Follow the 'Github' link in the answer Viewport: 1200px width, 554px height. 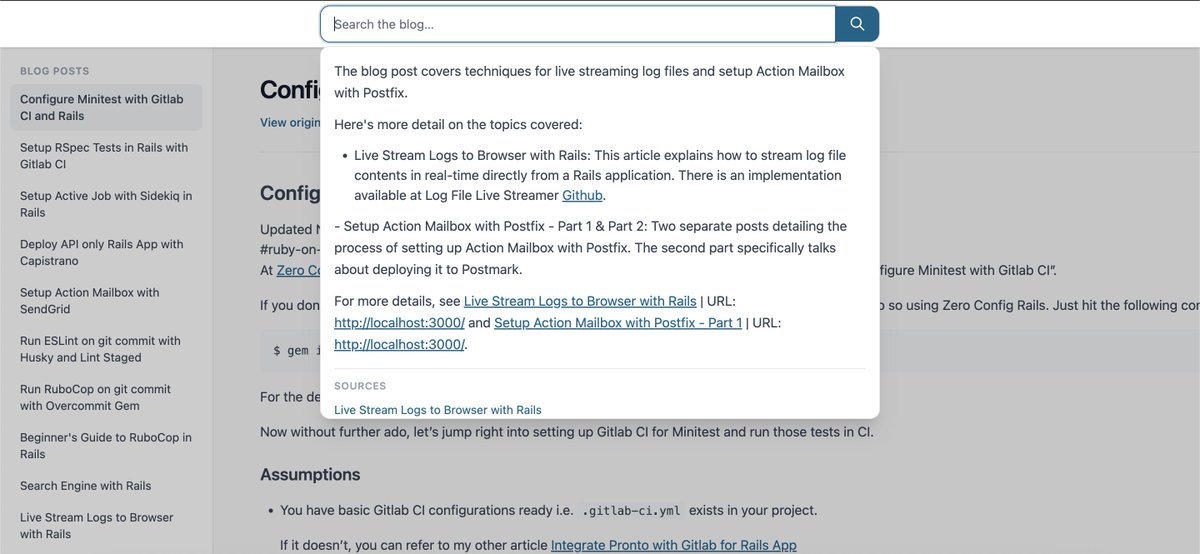point(583,195)
